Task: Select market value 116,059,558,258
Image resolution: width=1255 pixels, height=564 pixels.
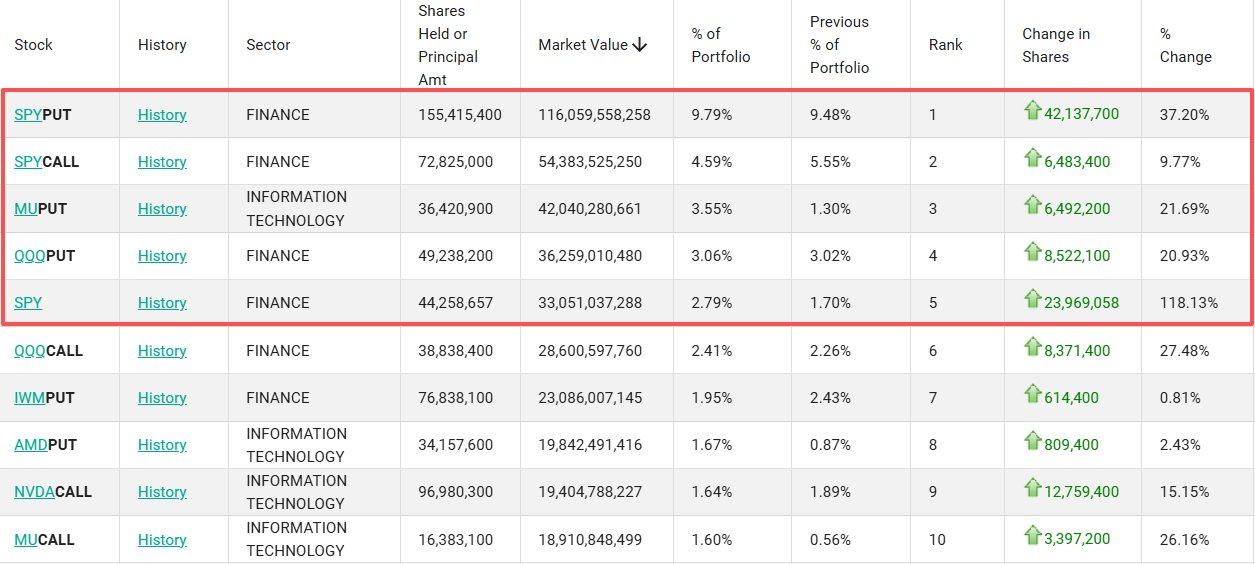Action: click(x=594, y=115)
